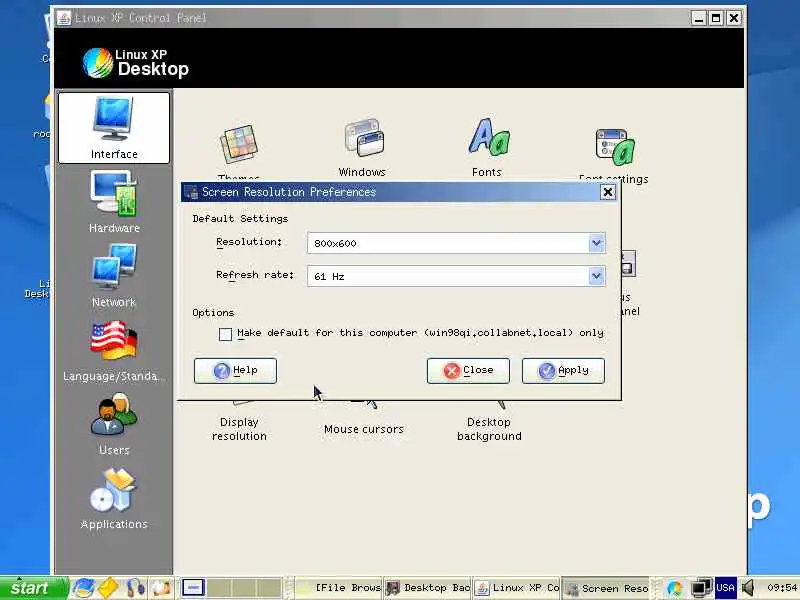Expand the Resolution dropdown arrow
Image resolution: width=800 pixels, height=600 pixels.
[x=596, y=243]
